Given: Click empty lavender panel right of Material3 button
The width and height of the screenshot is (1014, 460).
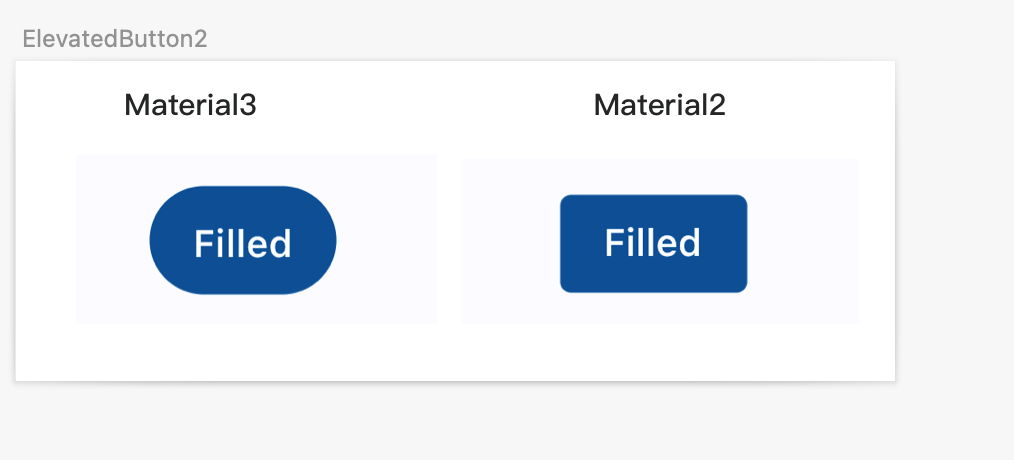Looking at the screenshot, I should pyautogui.click(x=388, y=240).
